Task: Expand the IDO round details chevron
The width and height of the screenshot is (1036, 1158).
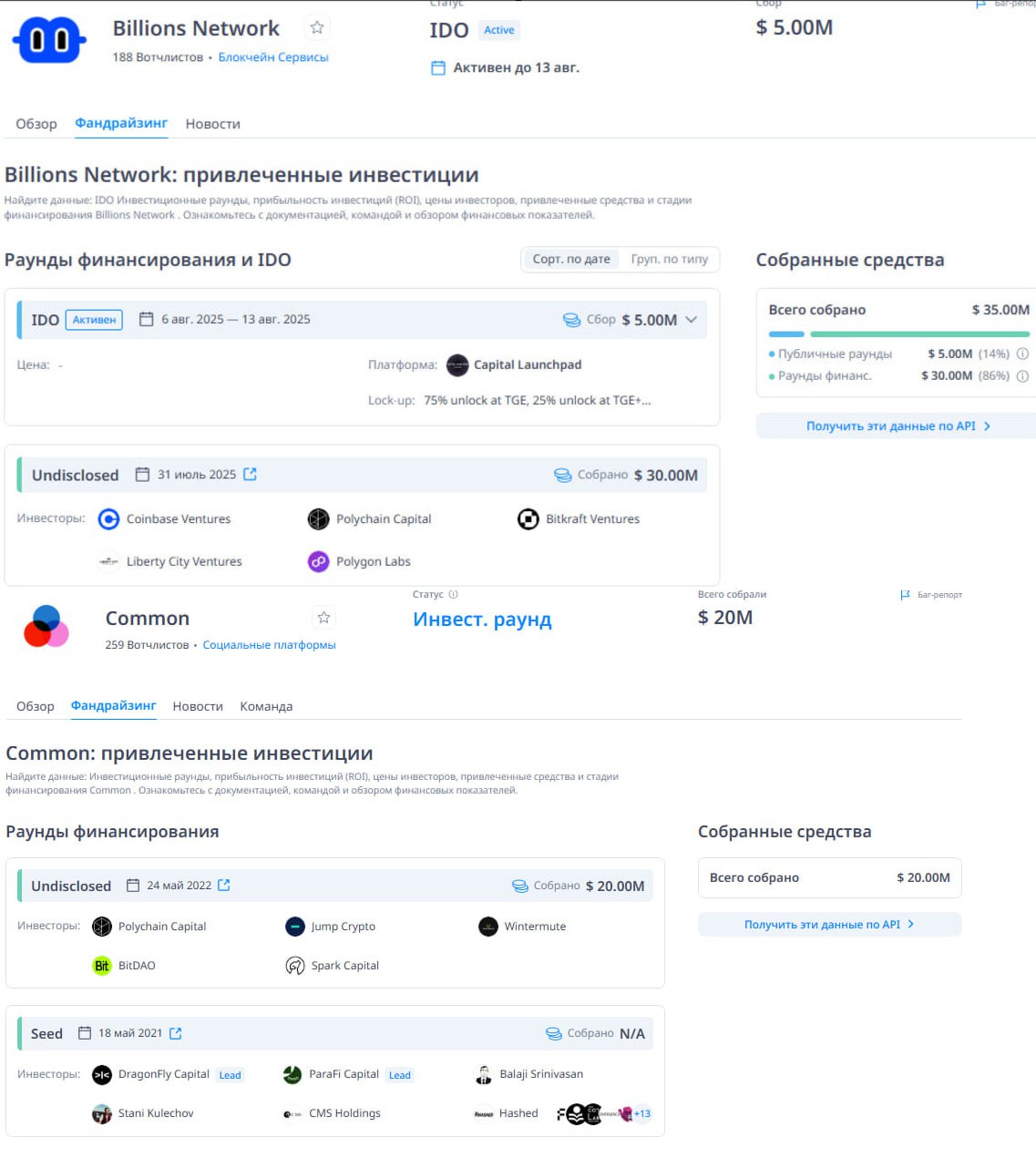Action: click(x=691, y=320)
